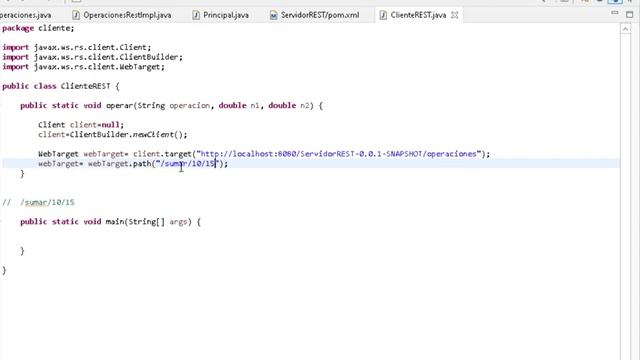Click the vertical scrollbar track of the editor
Image resolution: width=640 pixels, height=360 pixels.
(x=625, y=196)
